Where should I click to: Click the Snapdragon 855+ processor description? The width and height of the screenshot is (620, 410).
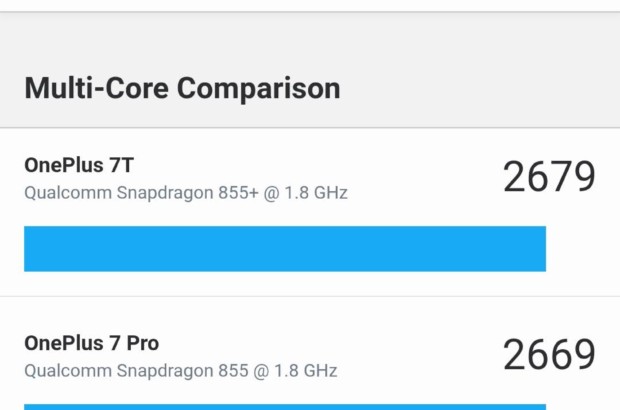point(186,192)
